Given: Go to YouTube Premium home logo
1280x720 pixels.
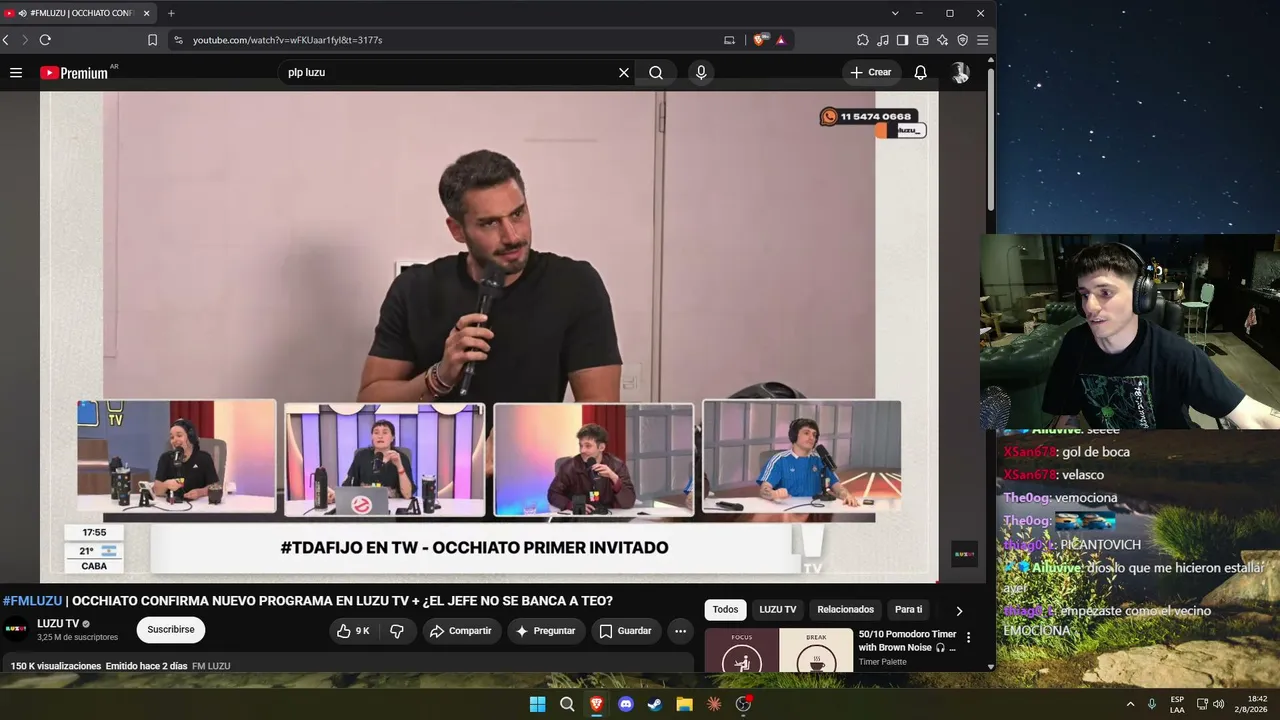Looking at the screenshot, I should 74,73.
